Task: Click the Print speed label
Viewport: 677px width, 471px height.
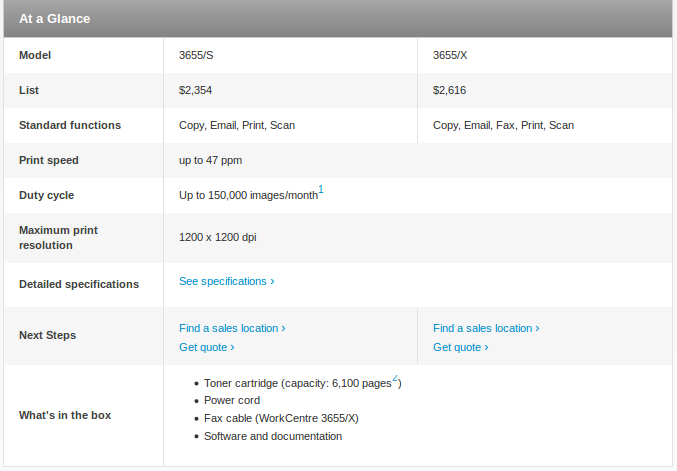Action: [49, 161]
